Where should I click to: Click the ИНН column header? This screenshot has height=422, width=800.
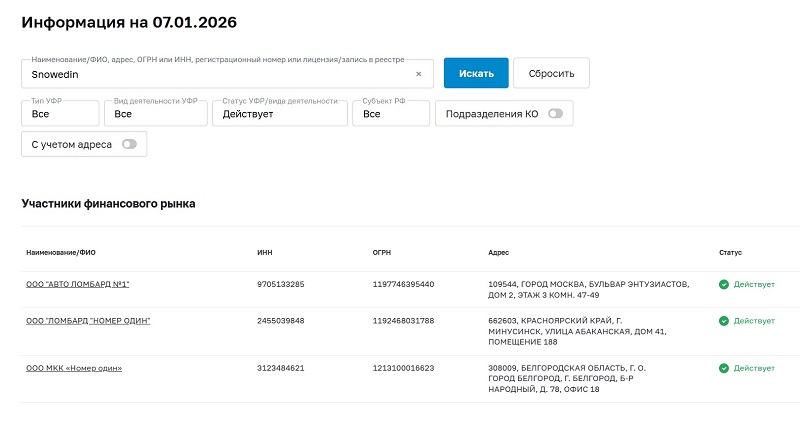[x=264, y=253]
